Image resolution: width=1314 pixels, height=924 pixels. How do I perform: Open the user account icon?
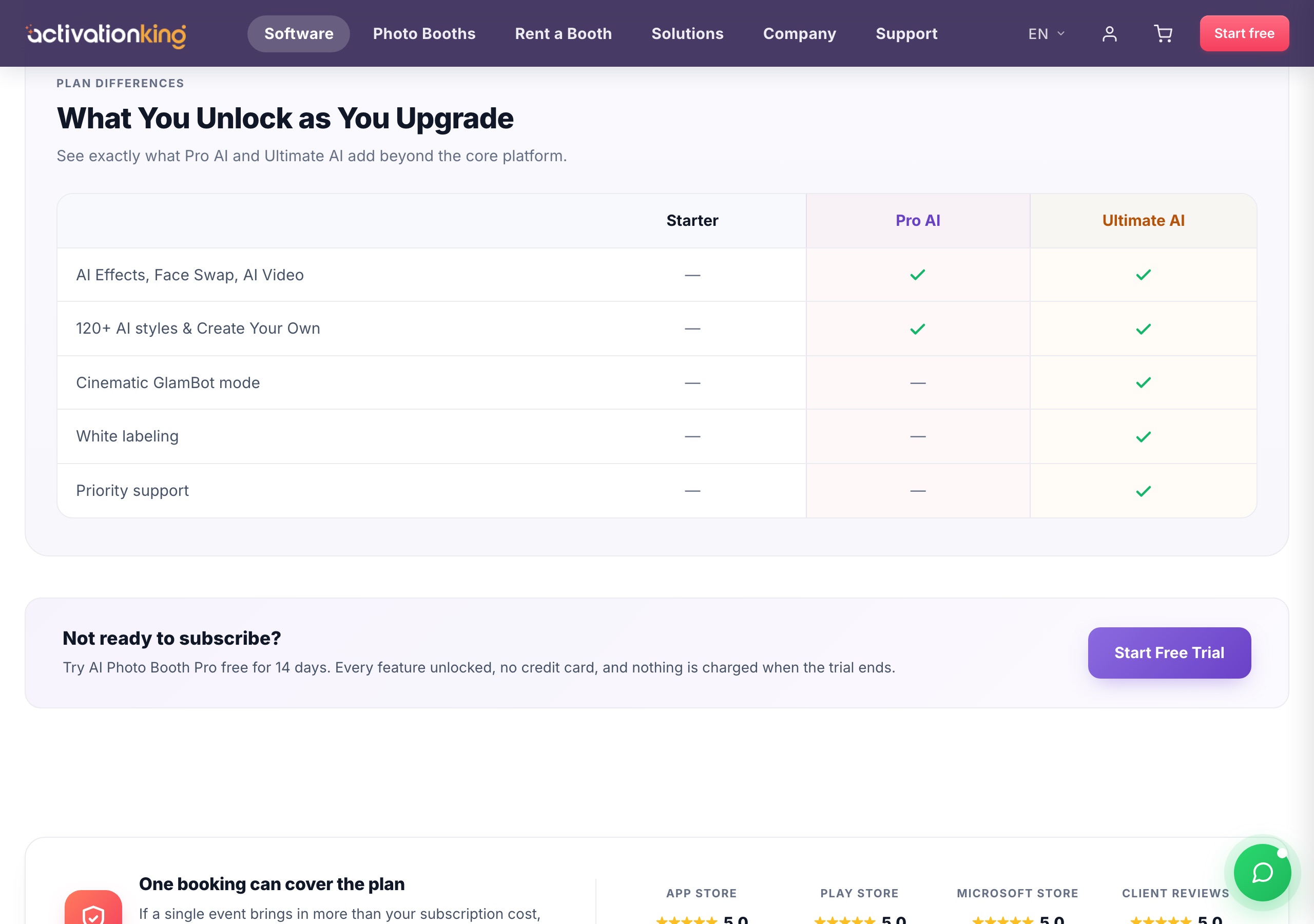tap(1109, 34)
